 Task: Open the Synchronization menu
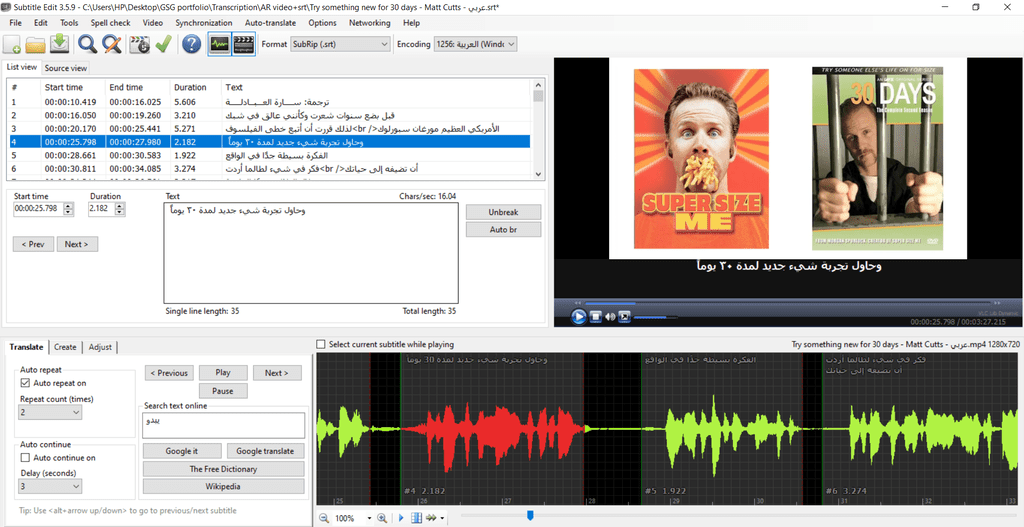pyautogui.click(x=204, y=23)
